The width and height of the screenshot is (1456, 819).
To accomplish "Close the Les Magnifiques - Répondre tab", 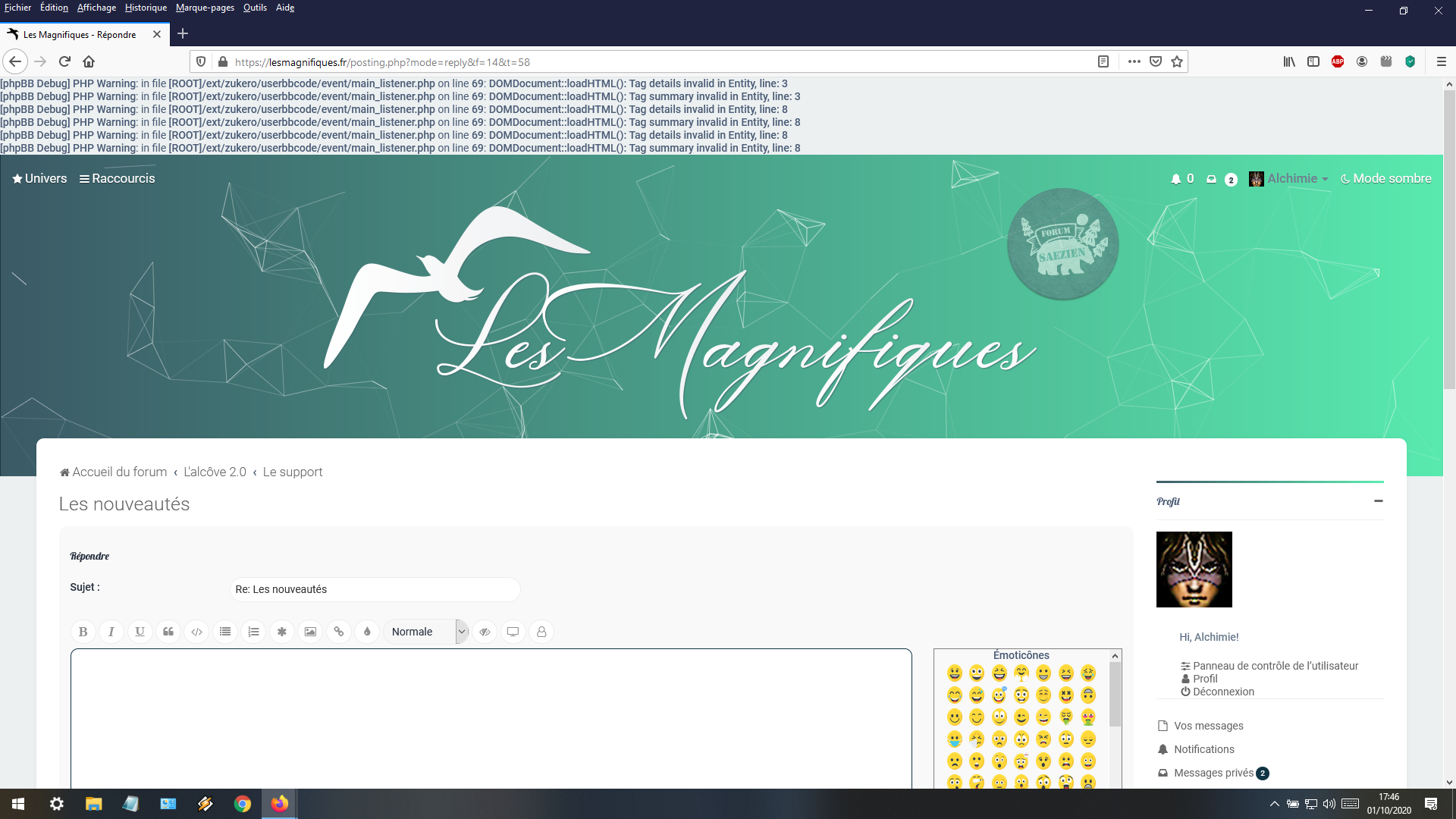I will (157, 34).
